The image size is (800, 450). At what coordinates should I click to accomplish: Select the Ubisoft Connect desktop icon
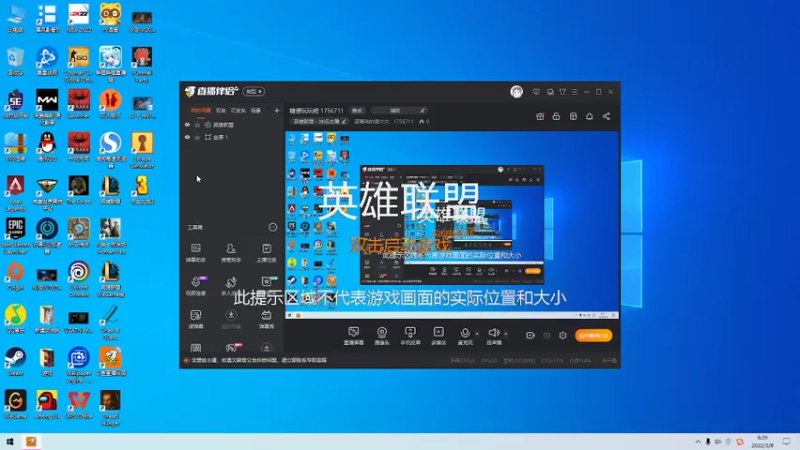click(79, 279)
